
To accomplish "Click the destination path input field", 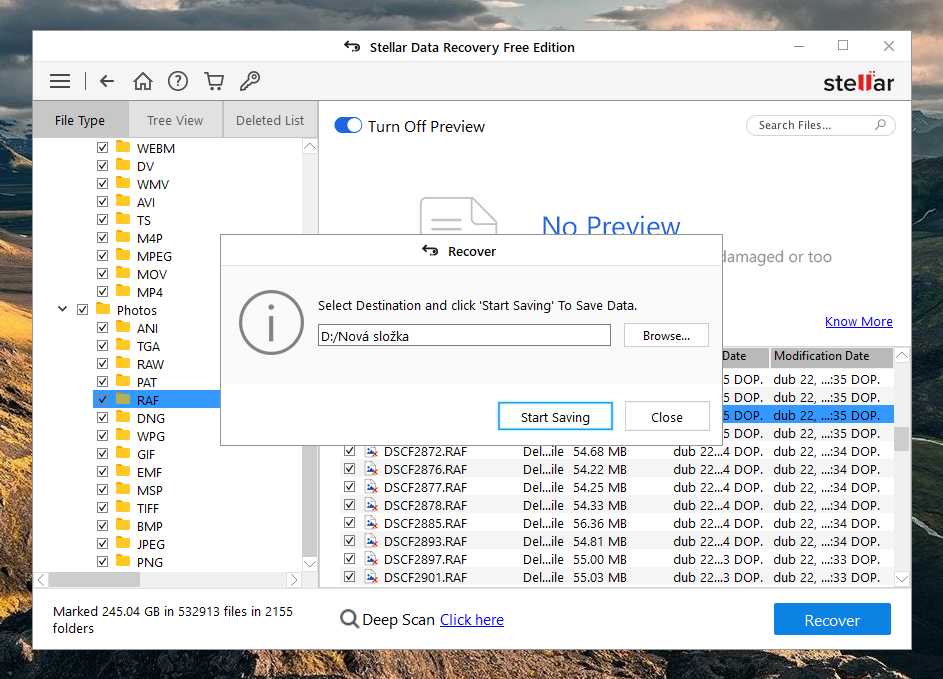I will tap(464, 335).
